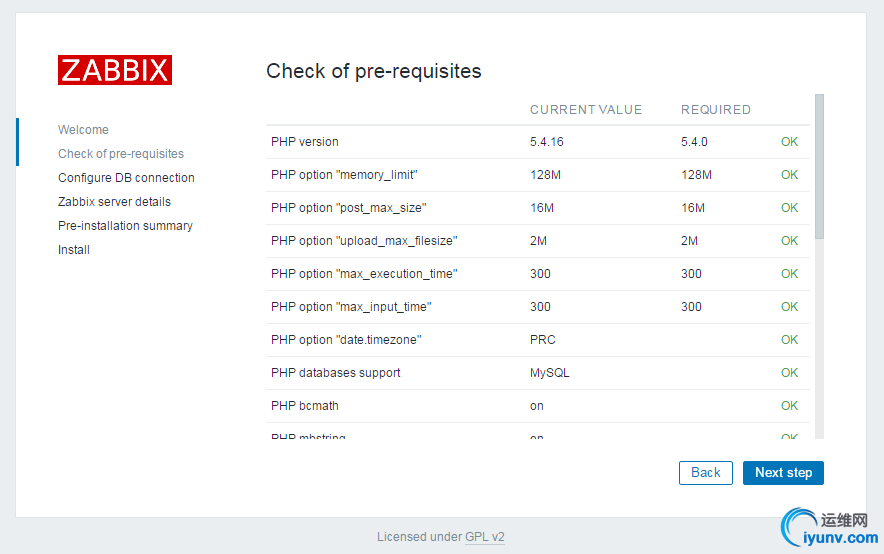Click the CURRENT VALUE column header
This screenshot has height=554, width=884.
click(x=586, y=110)
